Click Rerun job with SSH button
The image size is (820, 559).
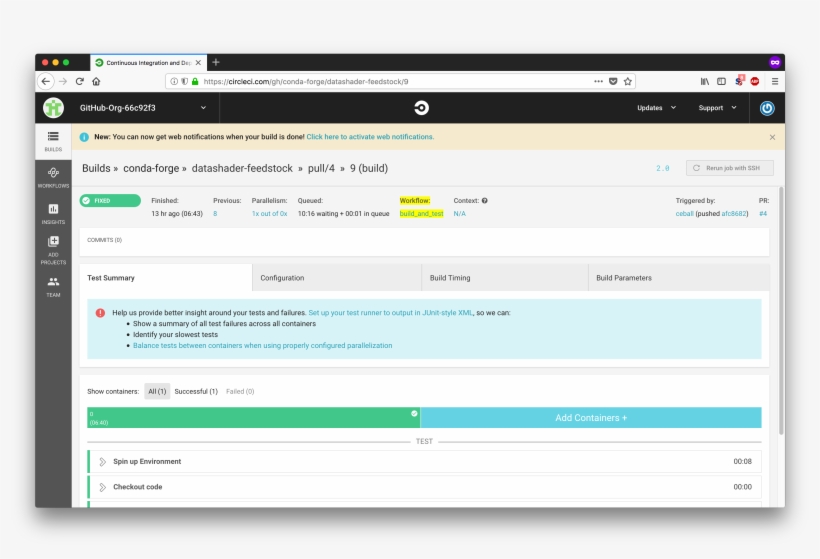729,168
